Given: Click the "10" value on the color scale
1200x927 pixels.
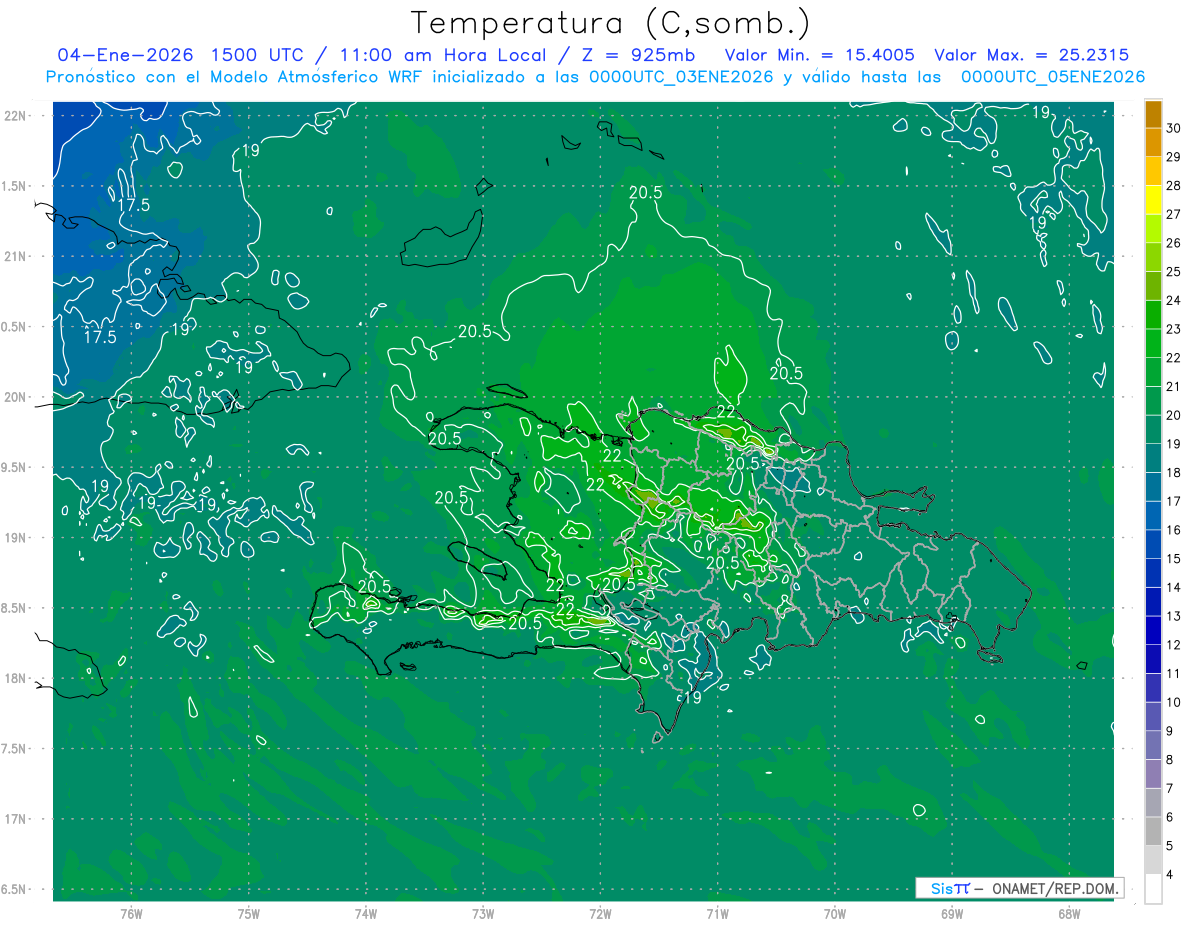Looking at the screenshot, I should 1174,702.
